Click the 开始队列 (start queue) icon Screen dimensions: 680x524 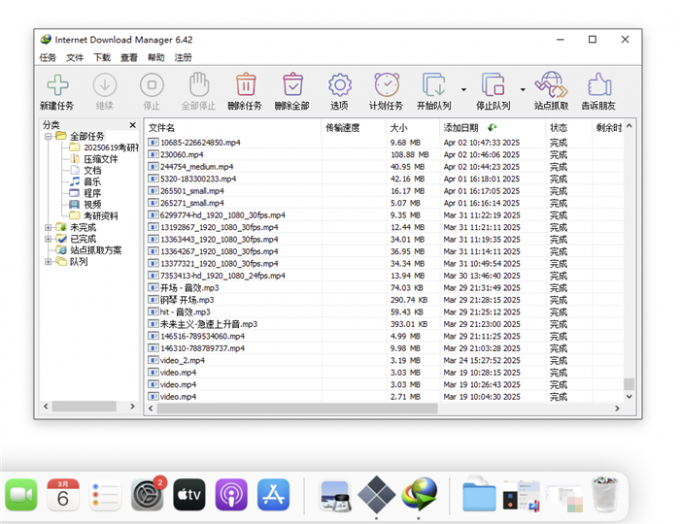pyautogui.click(x=434, y=85)
